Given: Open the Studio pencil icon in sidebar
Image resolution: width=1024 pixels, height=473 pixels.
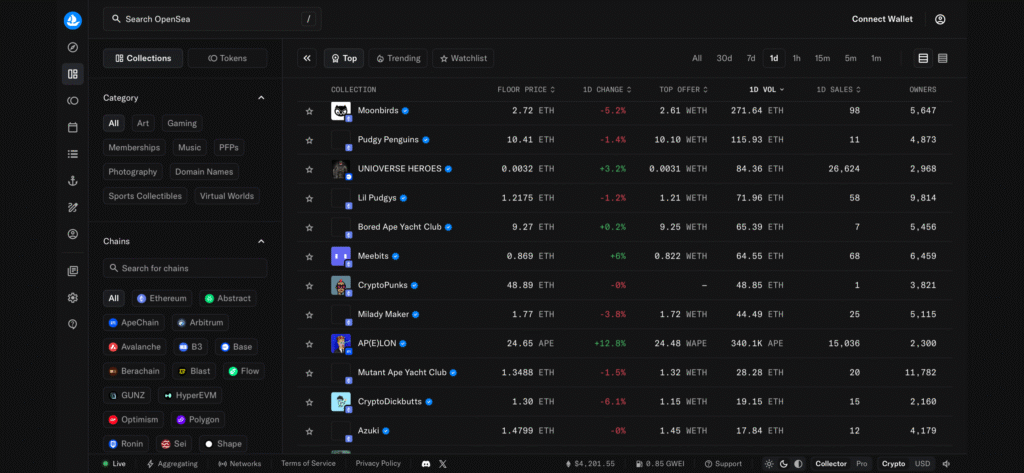Looking at the screenshot, I should click(72, 208).
